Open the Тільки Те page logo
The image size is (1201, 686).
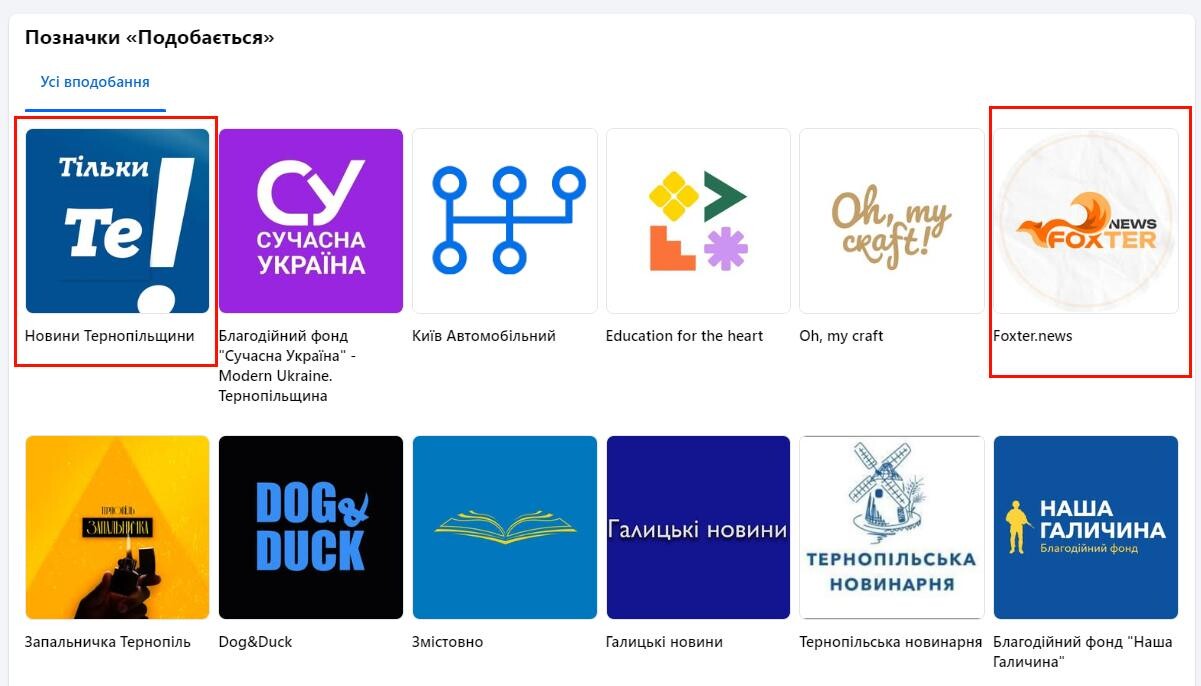click(117, 221)
